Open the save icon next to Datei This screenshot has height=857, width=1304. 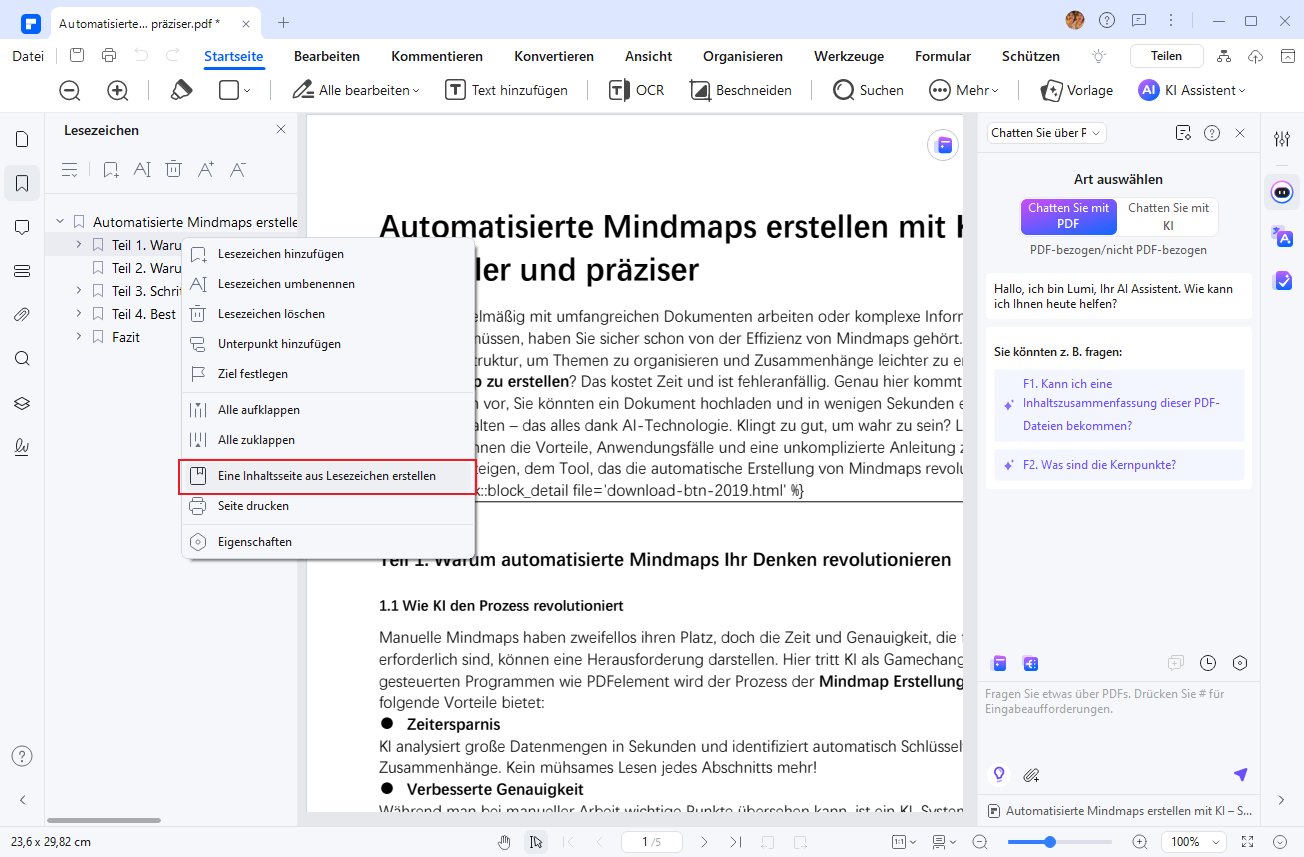[77, 56]
